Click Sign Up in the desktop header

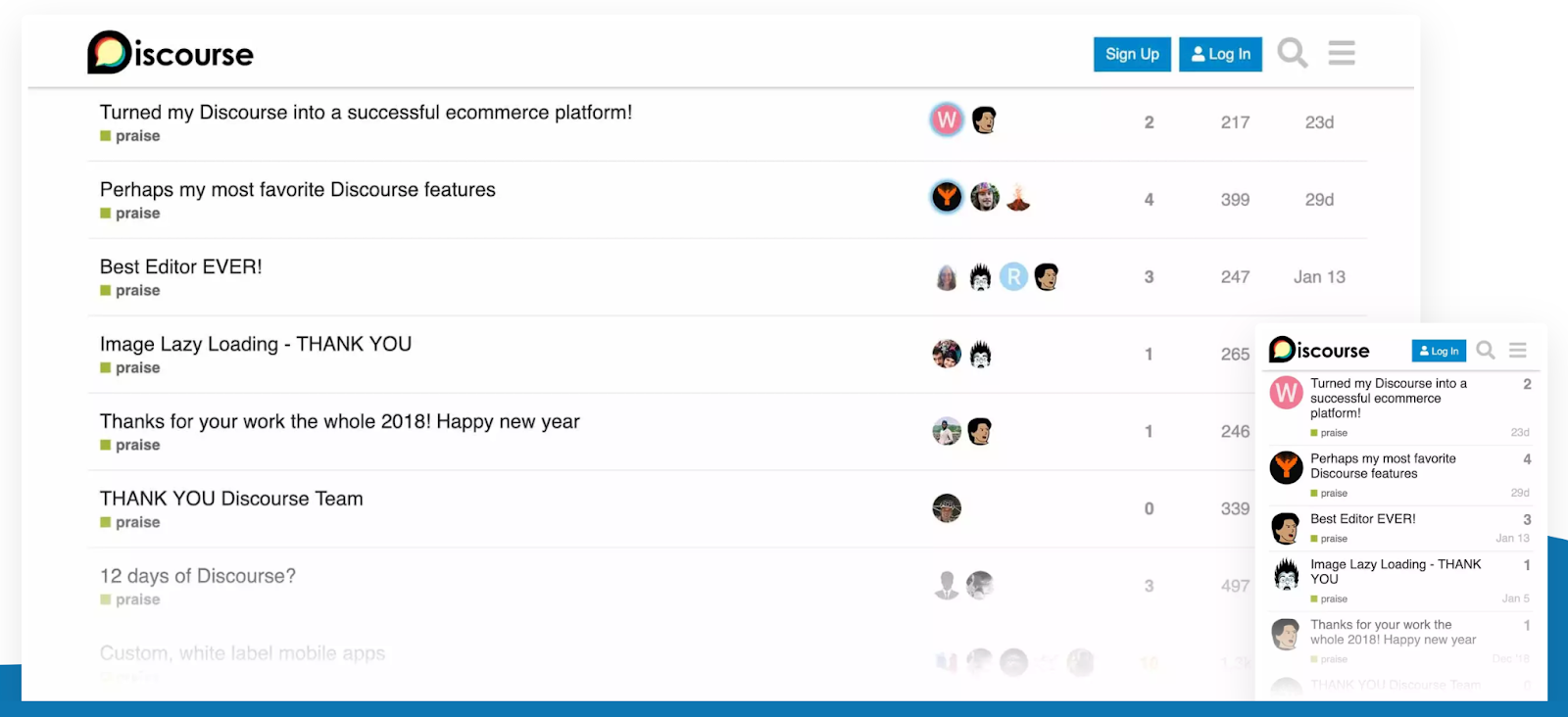pos(1132,55)
